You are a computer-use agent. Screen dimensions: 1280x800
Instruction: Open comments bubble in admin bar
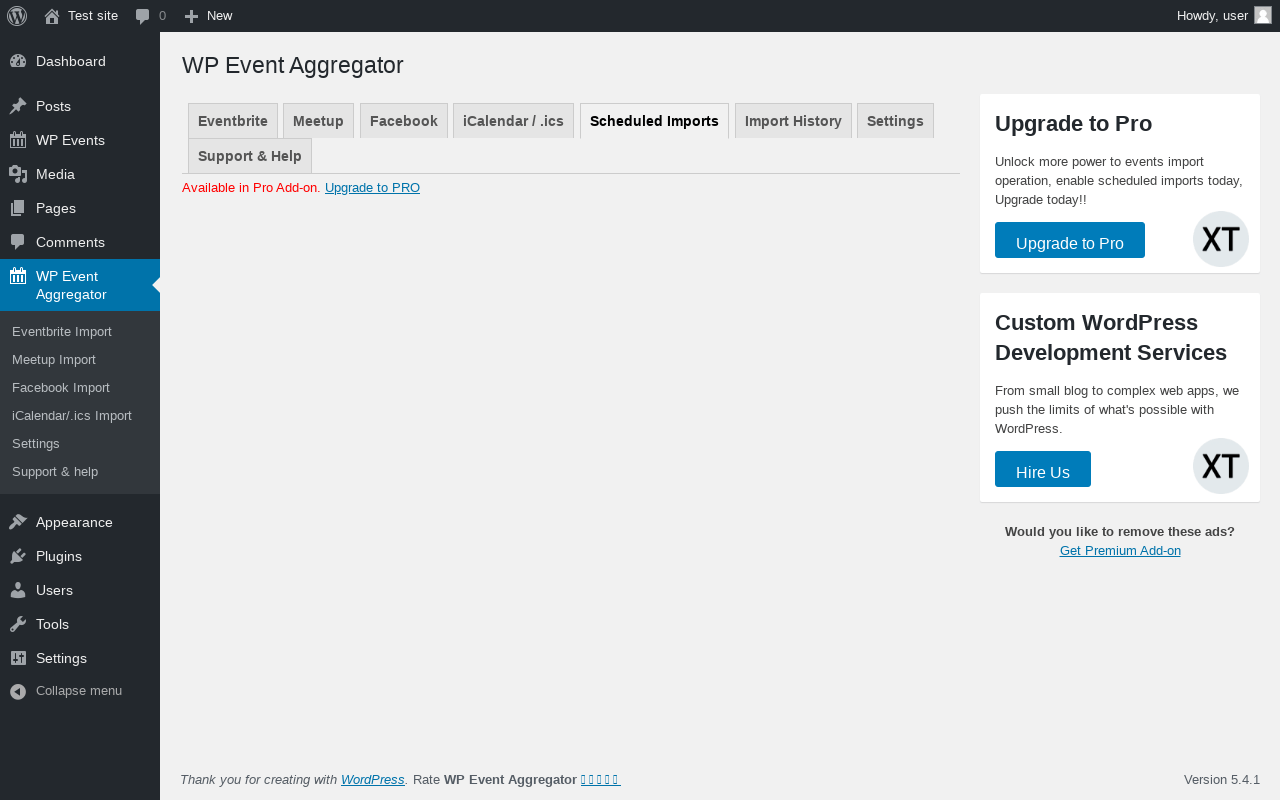coord(143,16)
